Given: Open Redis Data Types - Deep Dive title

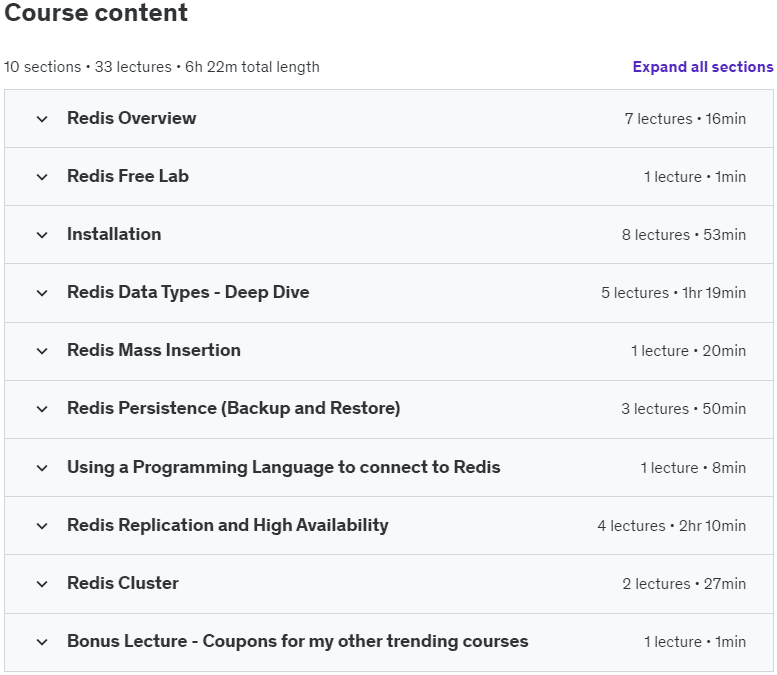Looking at the screenshot, I should [188, 292].
